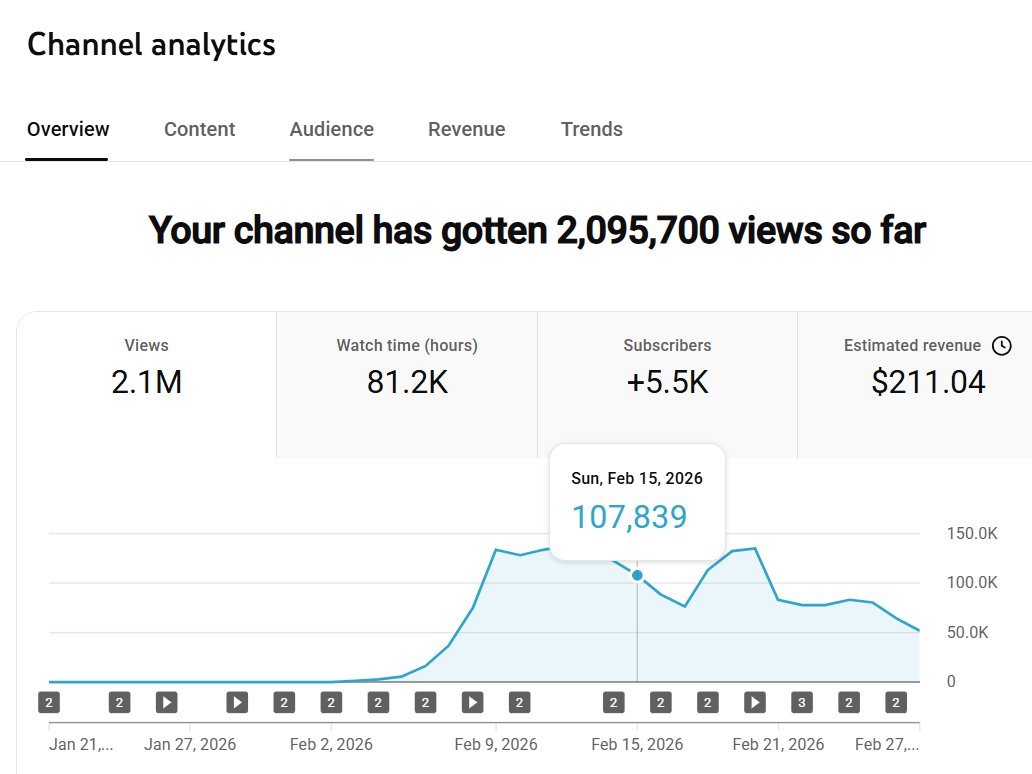Click the play-icon marker left of Feb 9
This screenshot has height=774, width=1032.
coord(472,702)
